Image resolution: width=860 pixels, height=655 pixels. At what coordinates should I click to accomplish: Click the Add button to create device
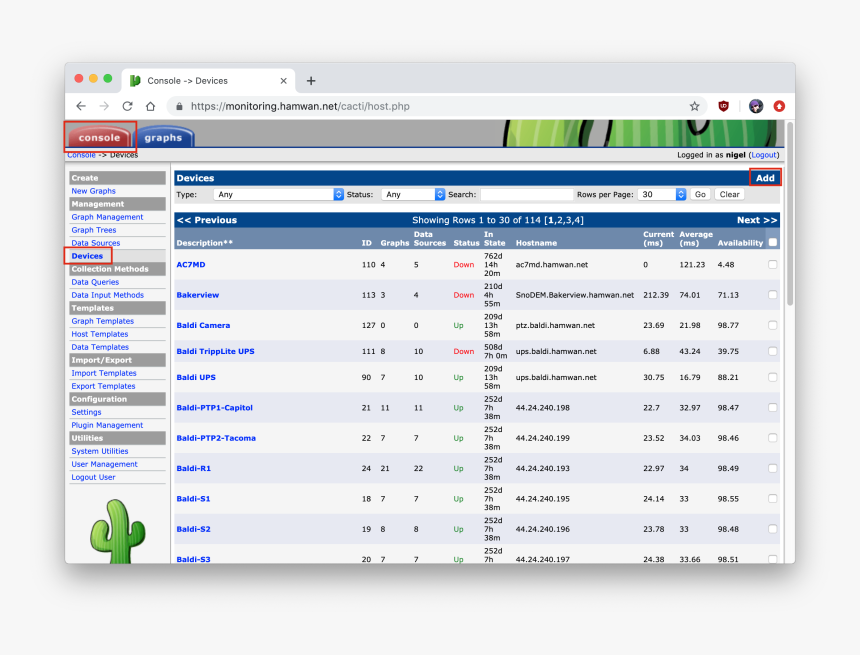point(765,177)
